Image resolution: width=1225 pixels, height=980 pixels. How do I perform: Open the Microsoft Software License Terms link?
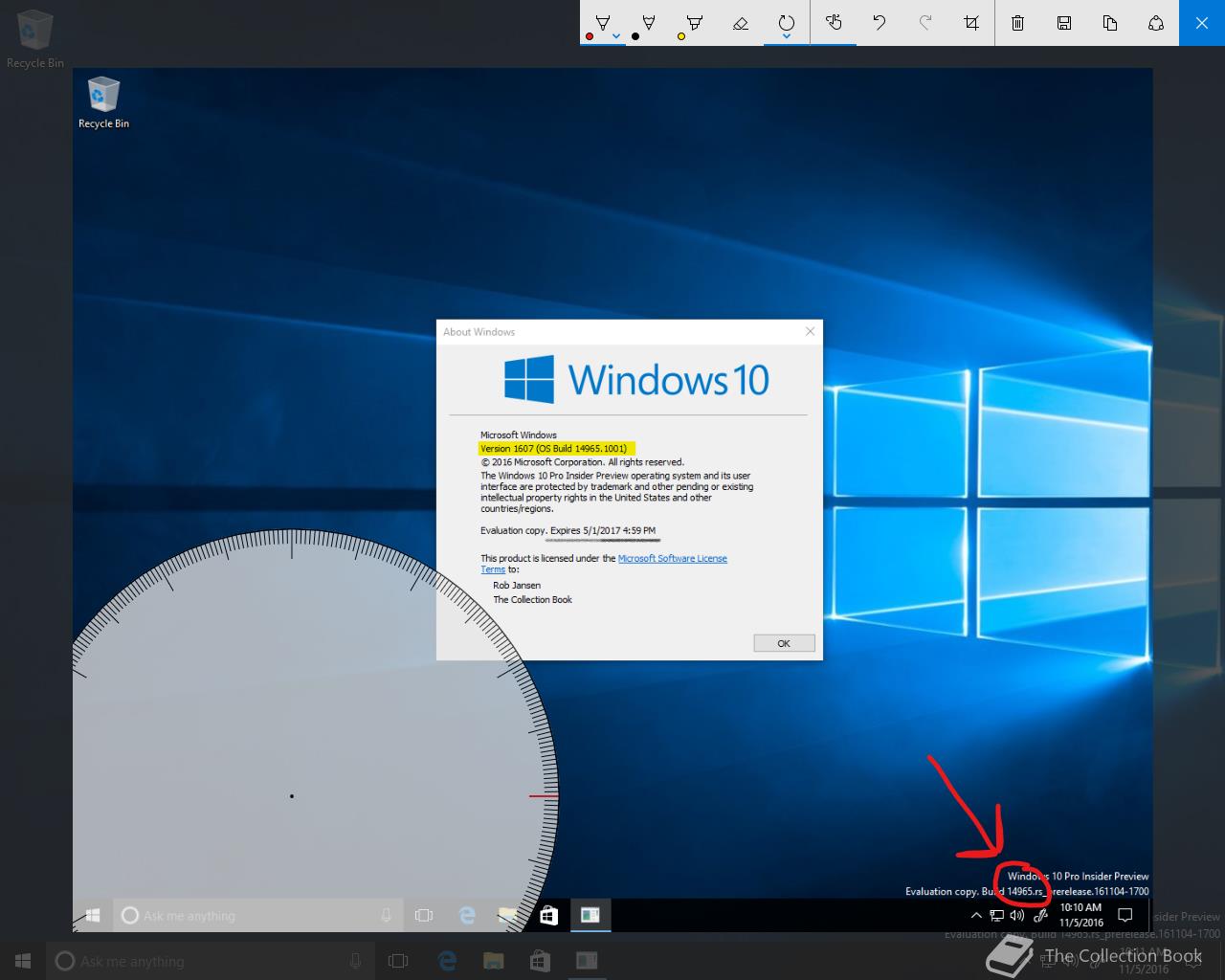(x=672, y=558)
